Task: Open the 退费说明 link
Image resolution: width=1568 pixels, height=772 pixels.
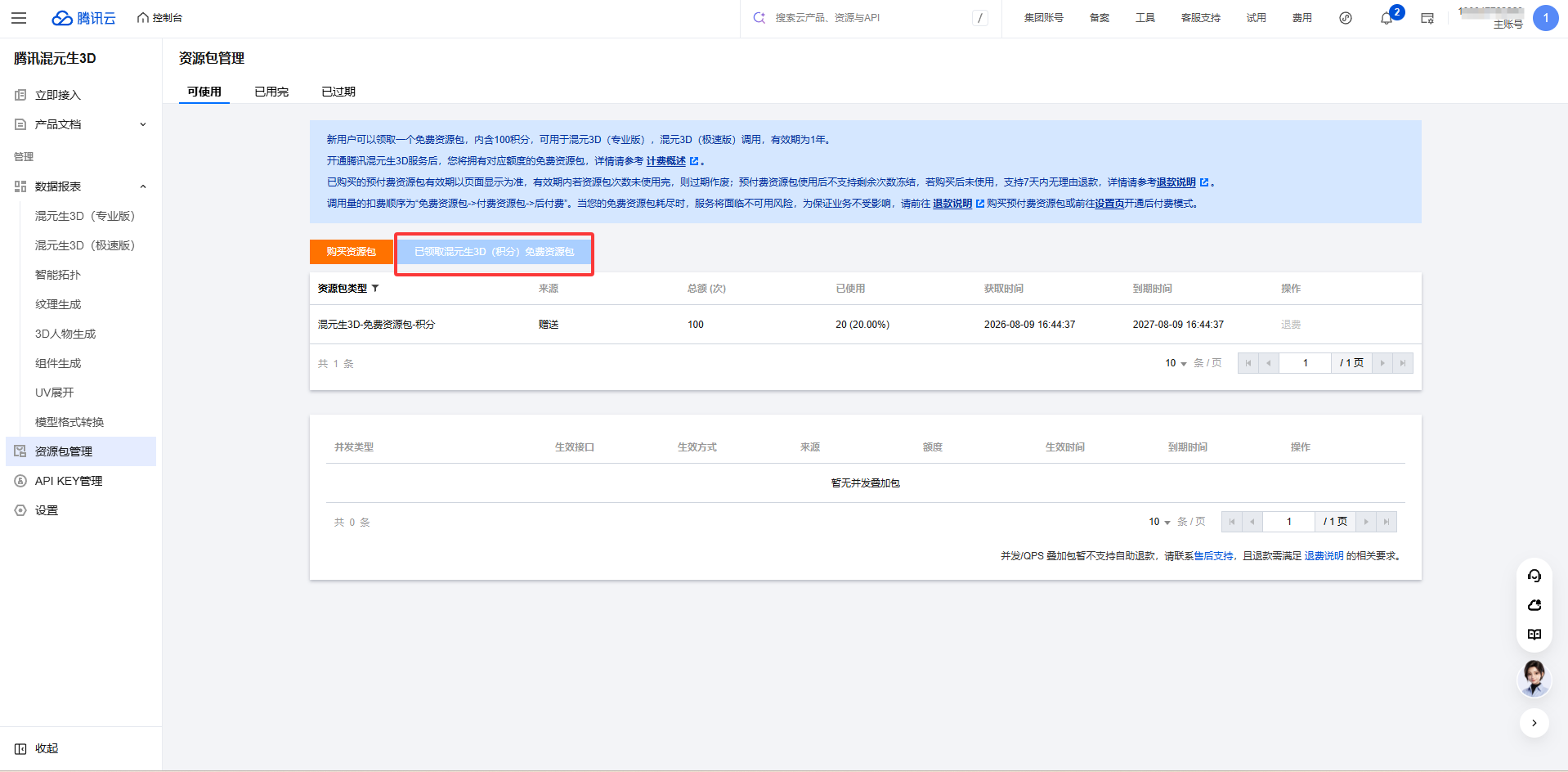Action: [1324, 556]
